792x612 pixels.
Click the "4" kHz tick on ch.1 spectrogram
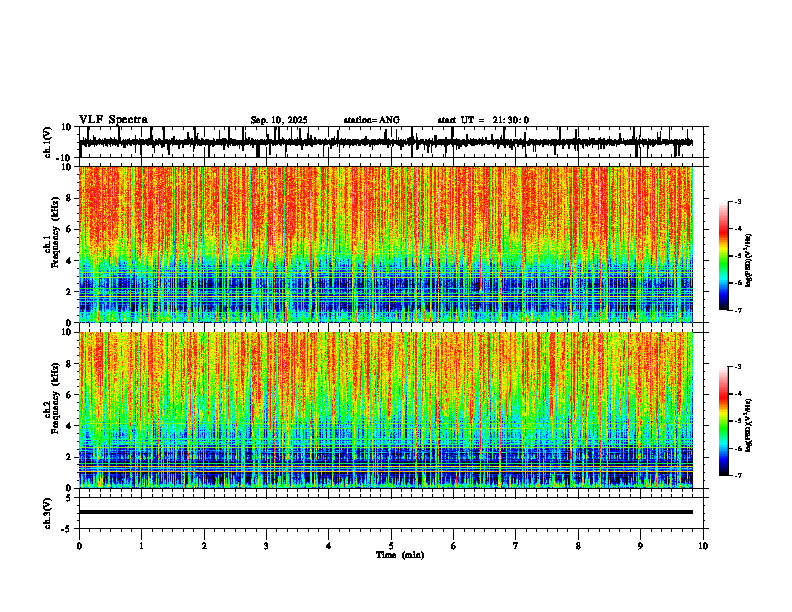pos(70,261)
